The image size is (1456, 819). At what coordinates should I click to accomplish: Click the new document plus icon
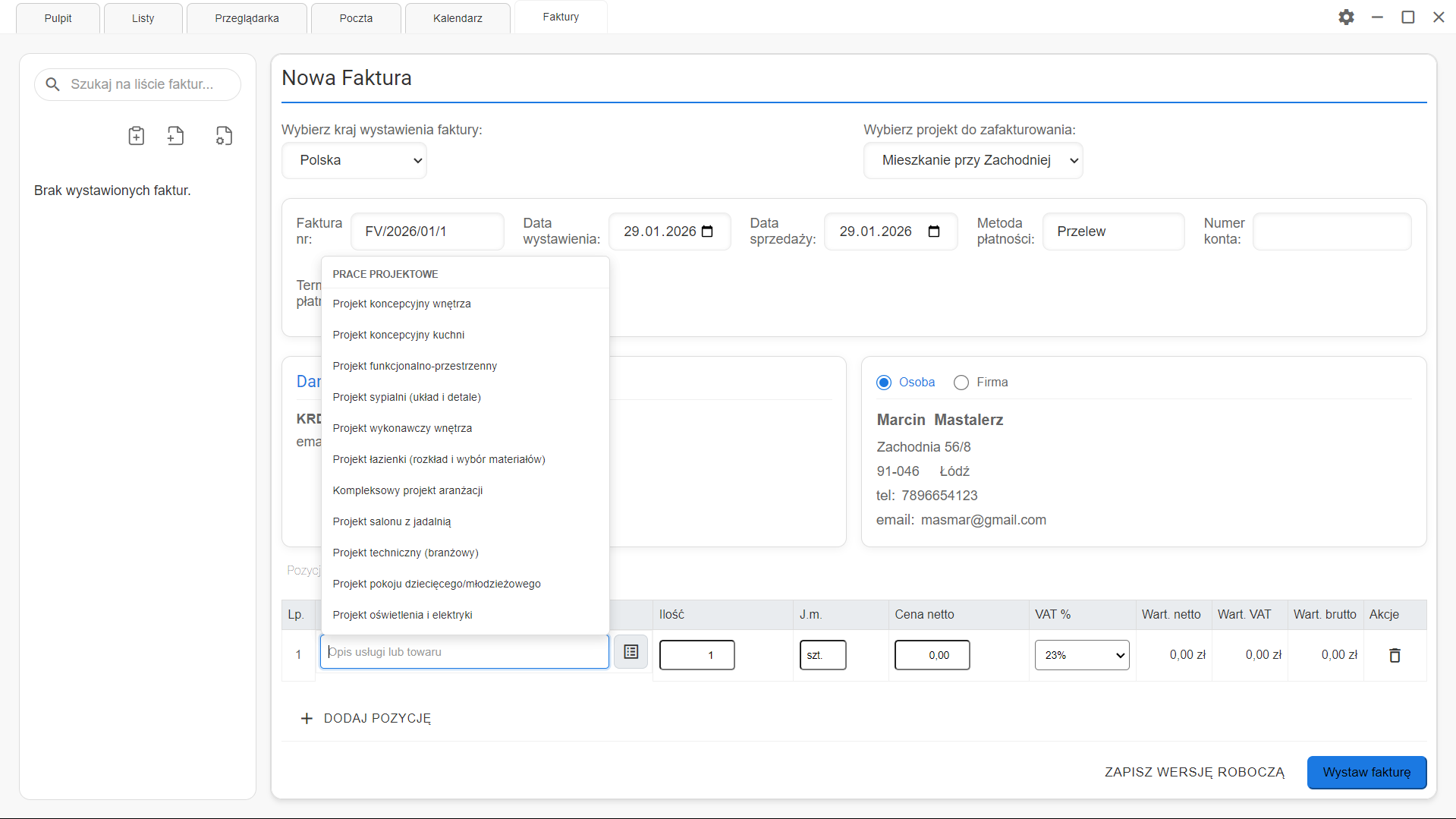pyautogui.click(x=176, y=136)
